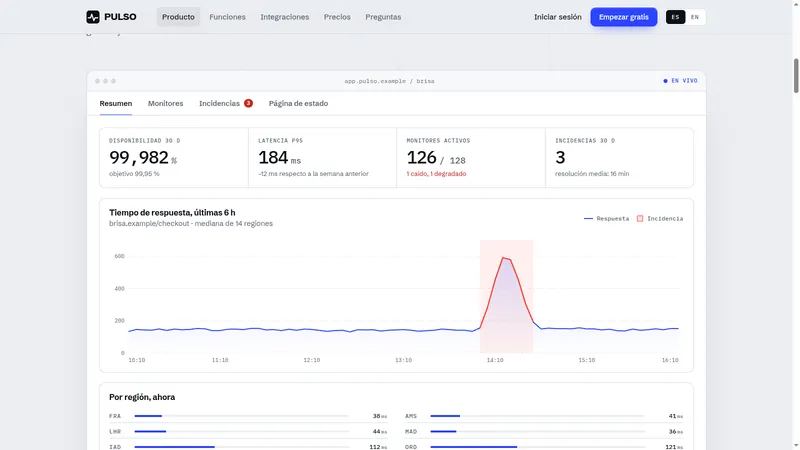Click the 1 caído, 1 degradado warning
Image resolution: width=800 pixels, height=450 pixels.
point(436,174)
